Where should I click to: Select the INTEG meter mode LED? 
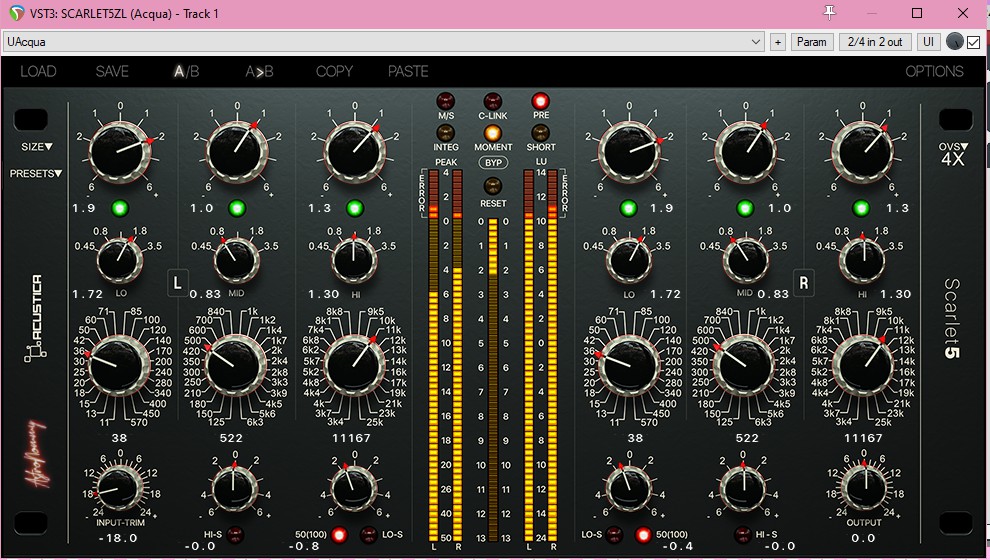(446, 133)
